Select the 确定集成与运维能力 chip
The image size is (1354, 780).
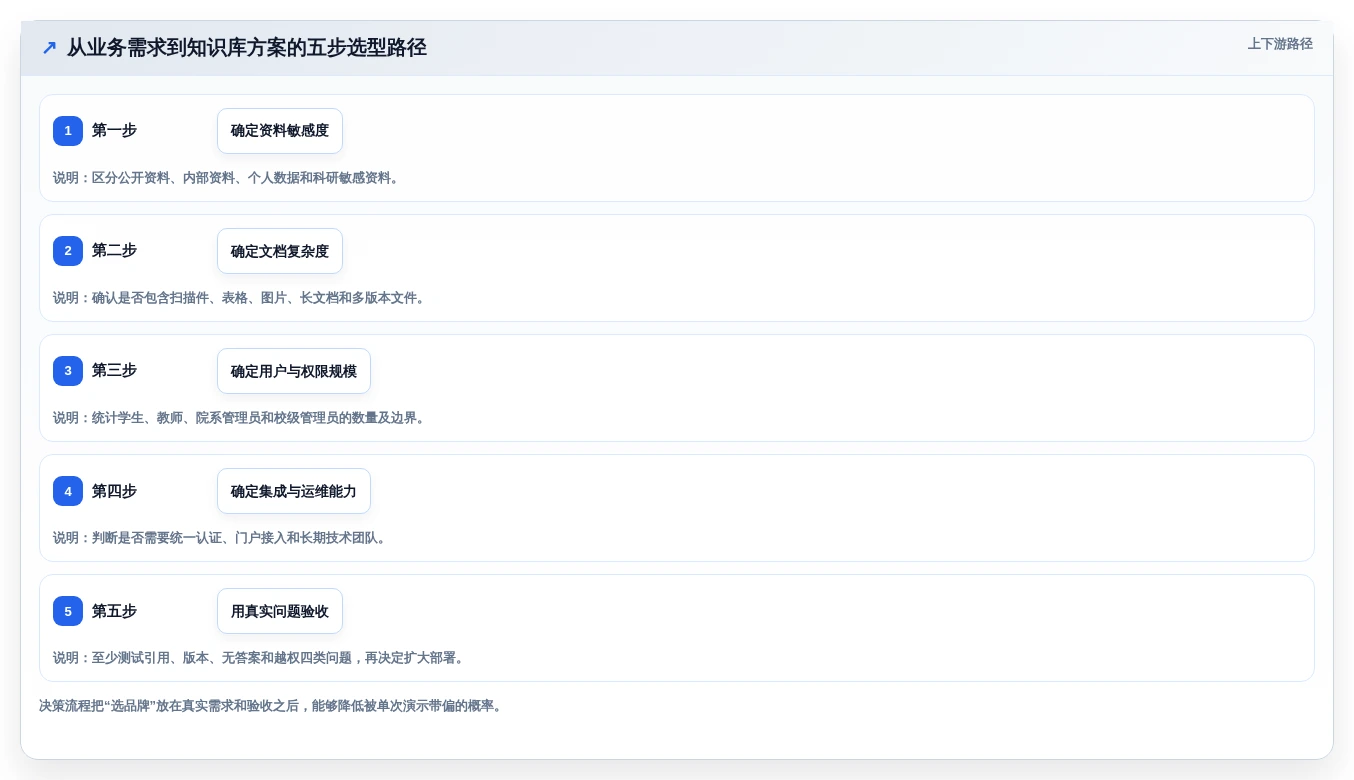coord(294,491)
